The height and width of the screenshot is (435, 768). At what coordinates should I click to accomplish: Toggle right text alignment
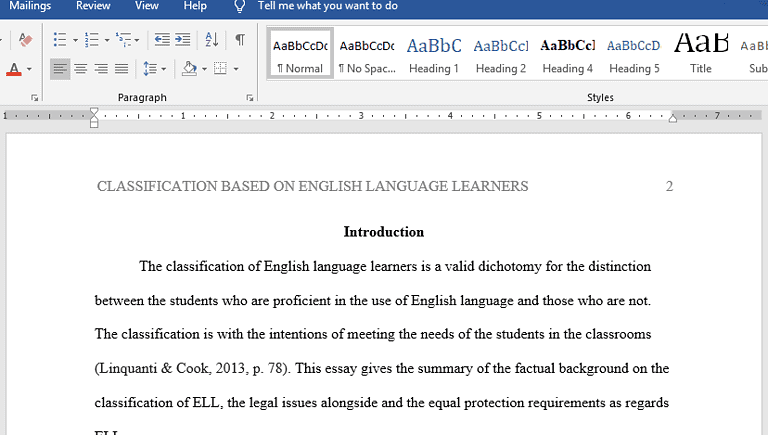click(x=101, y=69)
